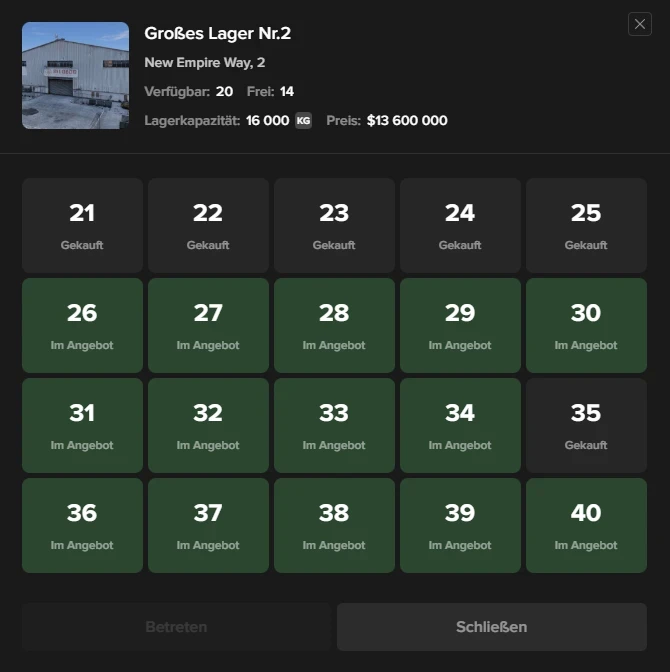Click the Großes Lager Nr.2 title

point(217,34)
